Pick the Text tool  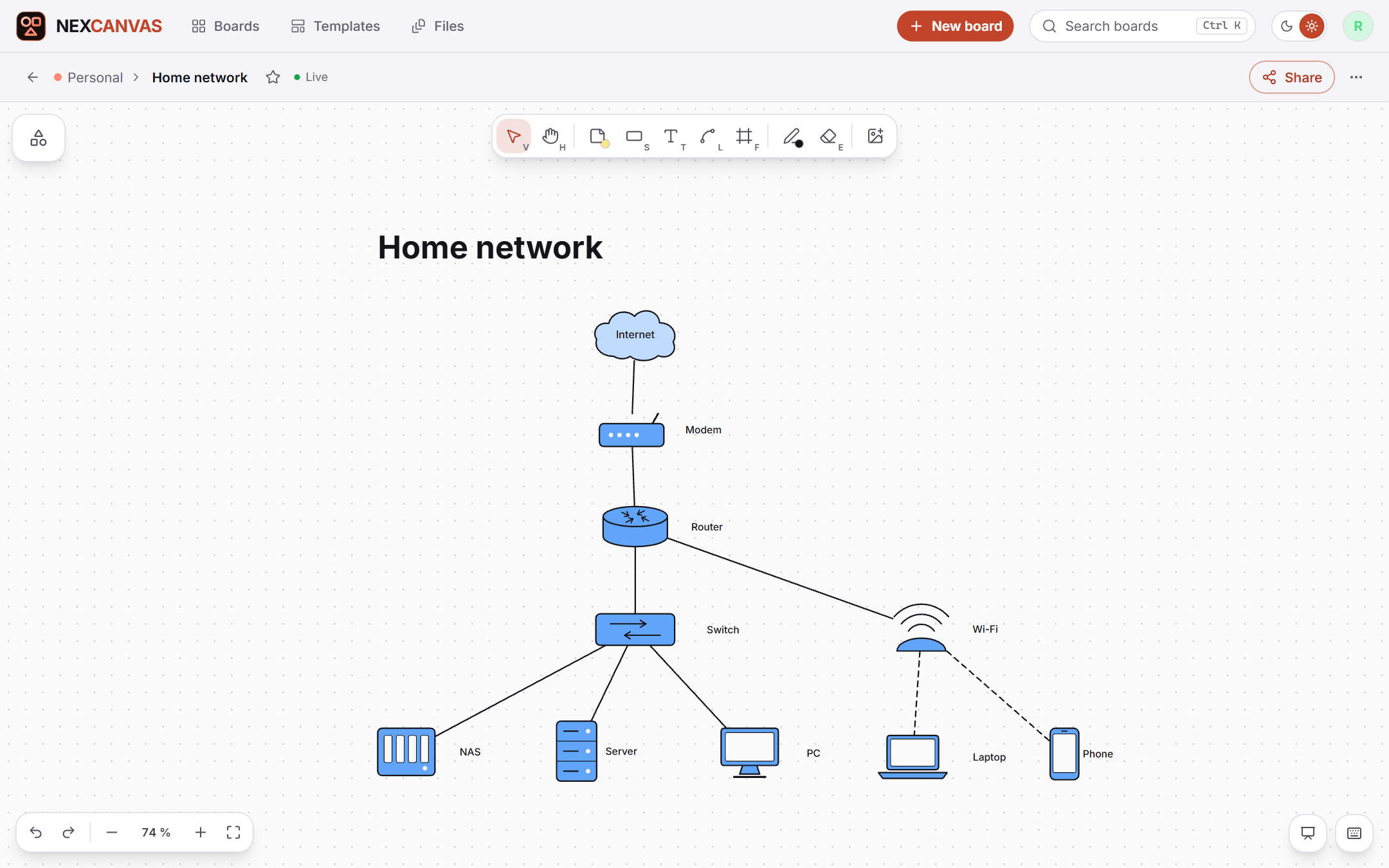coord(672,136)
